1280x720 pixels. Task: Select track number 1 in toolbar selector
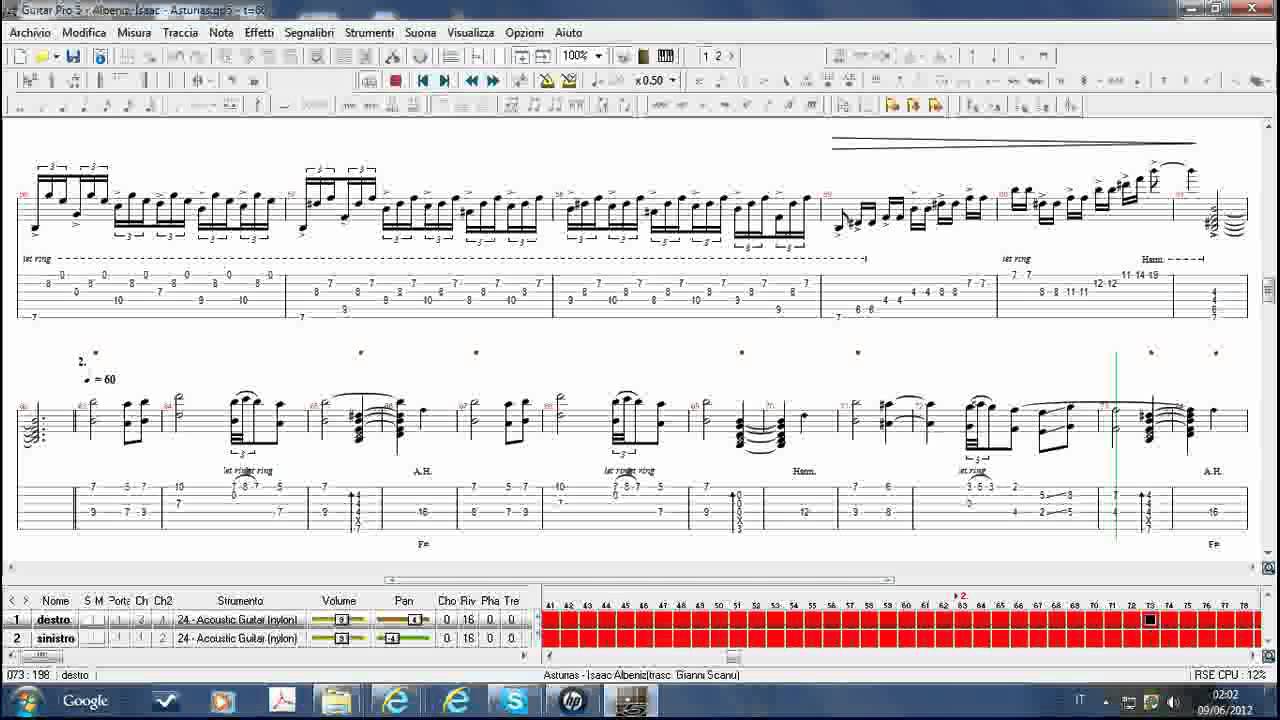[x=706, y=56]
